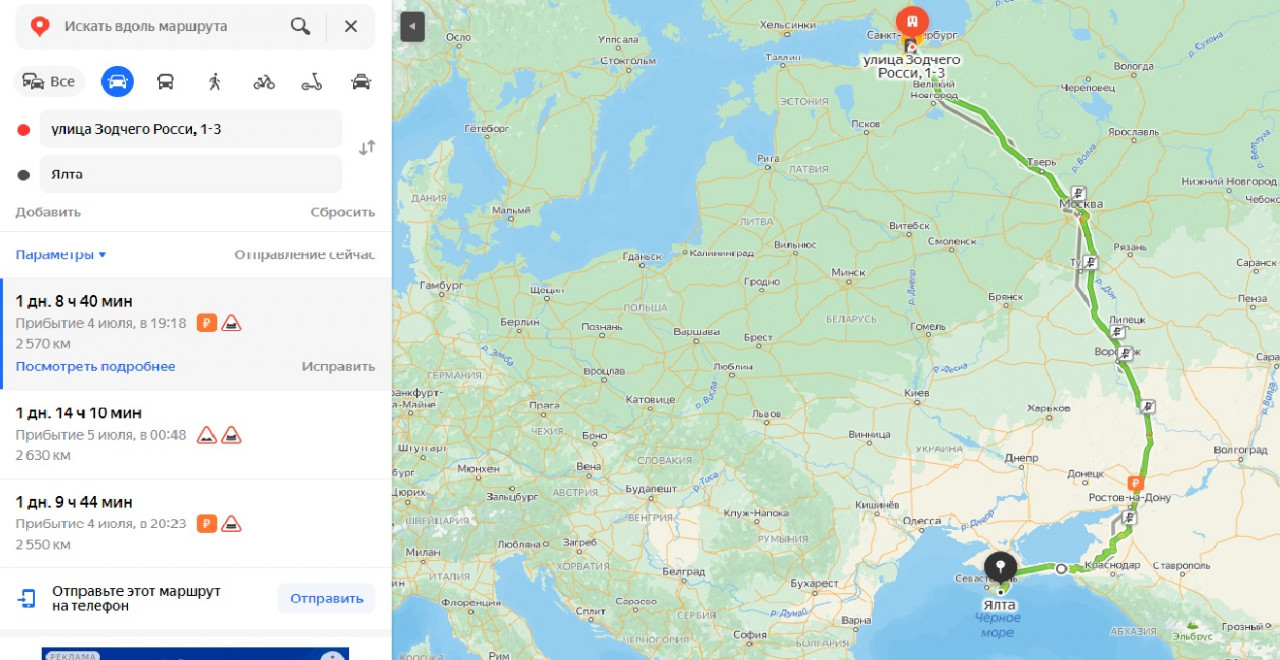Screen dimensions: 1280x660
Task: Select the taxi route mode
Action: (361, 82)
